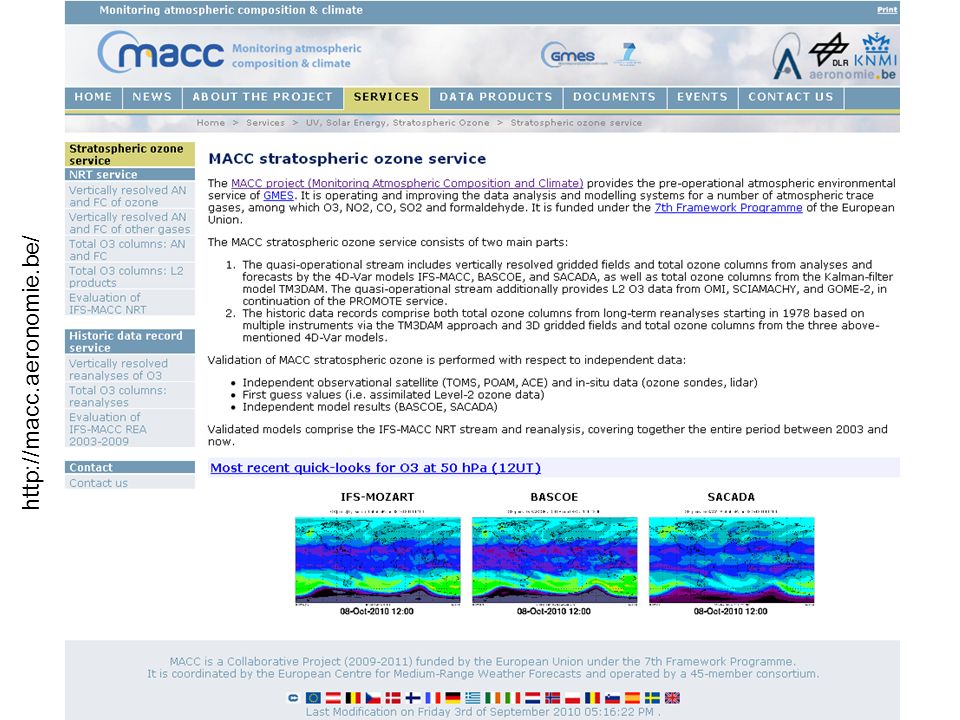Open Evaluation of IFS-MACC NRT
Viewport: 960px width, 720px height.
coord(130,303)
